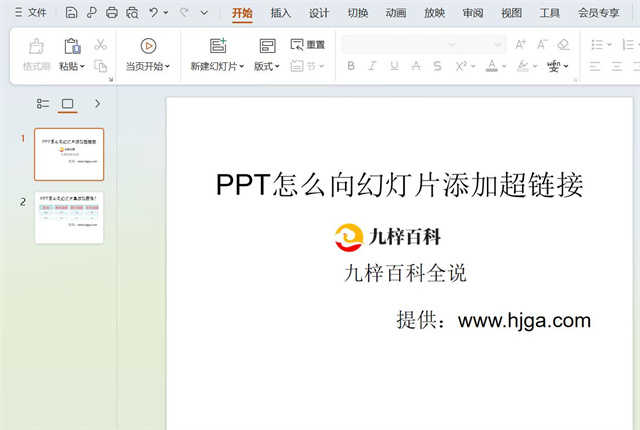Expand the 当页开始 dropdown
The height and width of the screenshot is (430, 640).
167,66
